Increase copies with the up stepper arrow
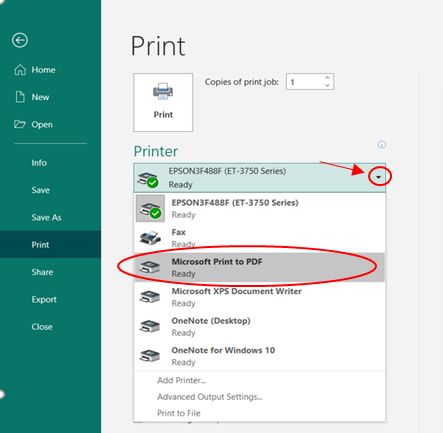Viewport: 443px width, 433px height. point(327,78)
